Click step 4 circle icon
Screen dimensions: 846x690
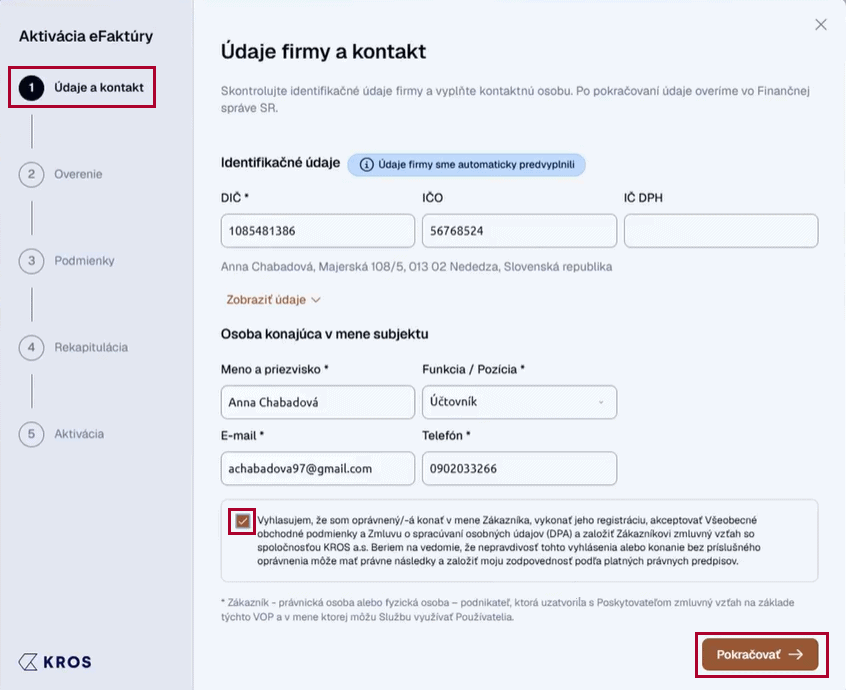31,347
